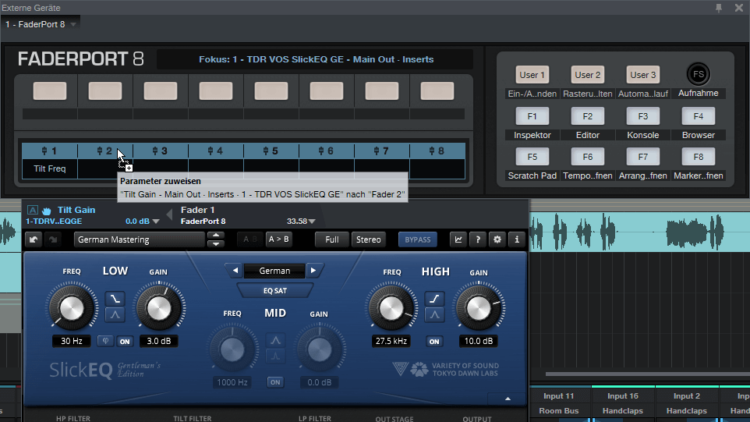Select the LOW band bell shape icon
The image size is (750, 422).
[x=115, y=315]
